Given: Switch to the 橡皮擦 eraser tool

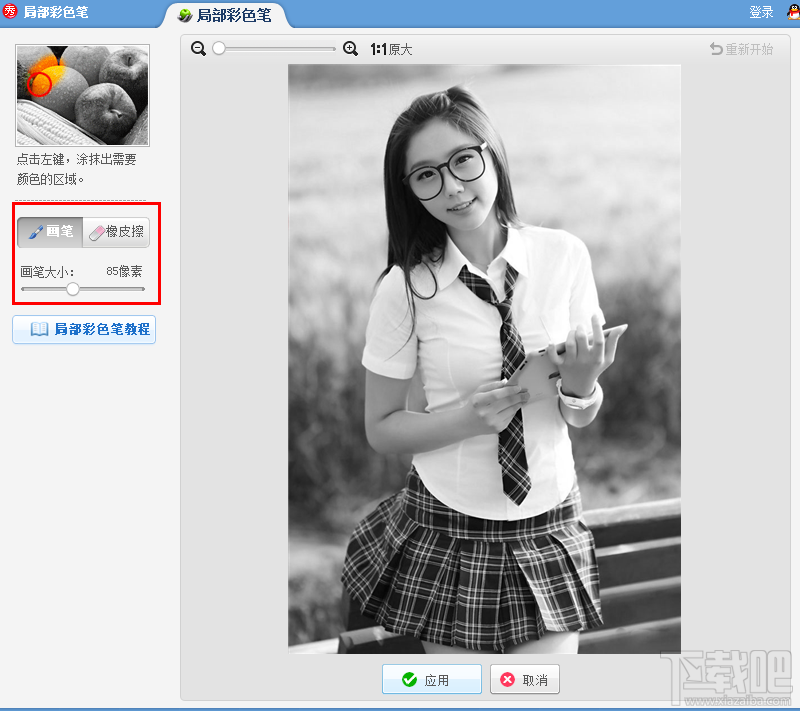Looking at the screenshot, I should [x=117, y=231].
